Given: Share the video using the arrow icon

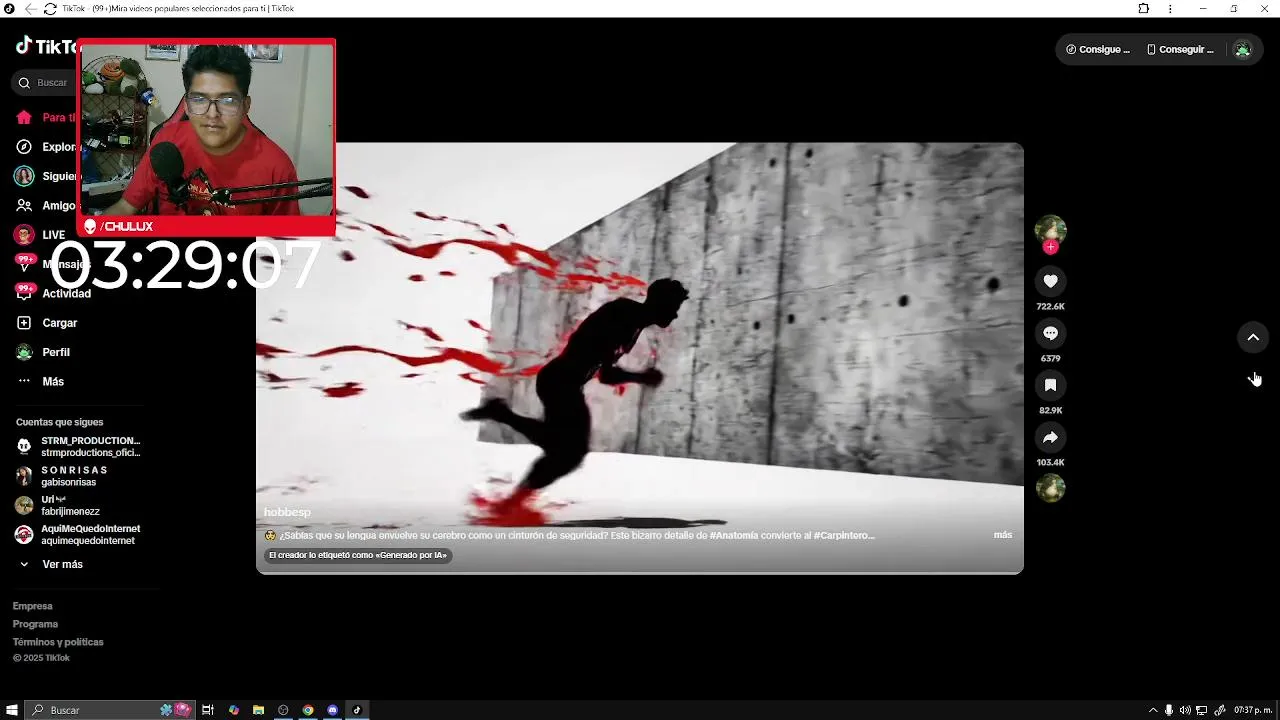Looking at the screenshot, I should 1050,437.
